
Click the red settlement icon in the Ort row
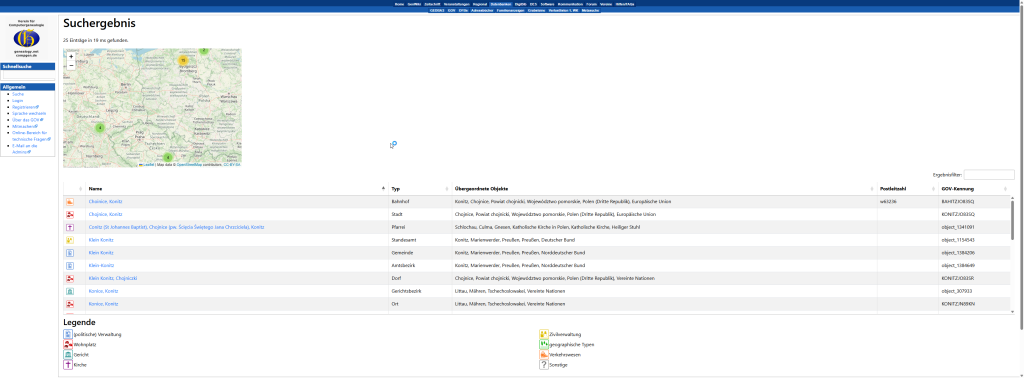(x=70, y=304)
